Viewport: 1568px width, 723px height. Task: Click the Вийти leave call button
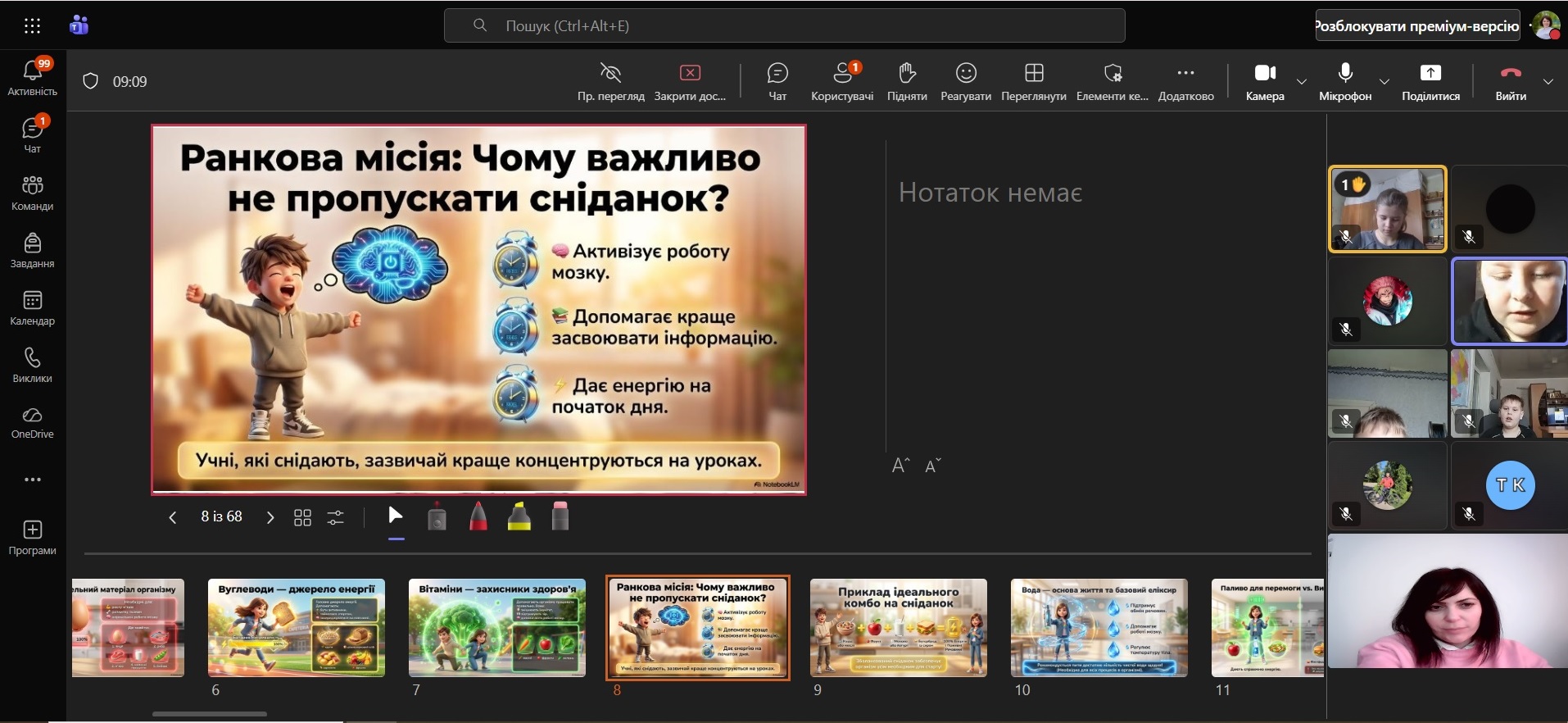tap(1510, 81)
